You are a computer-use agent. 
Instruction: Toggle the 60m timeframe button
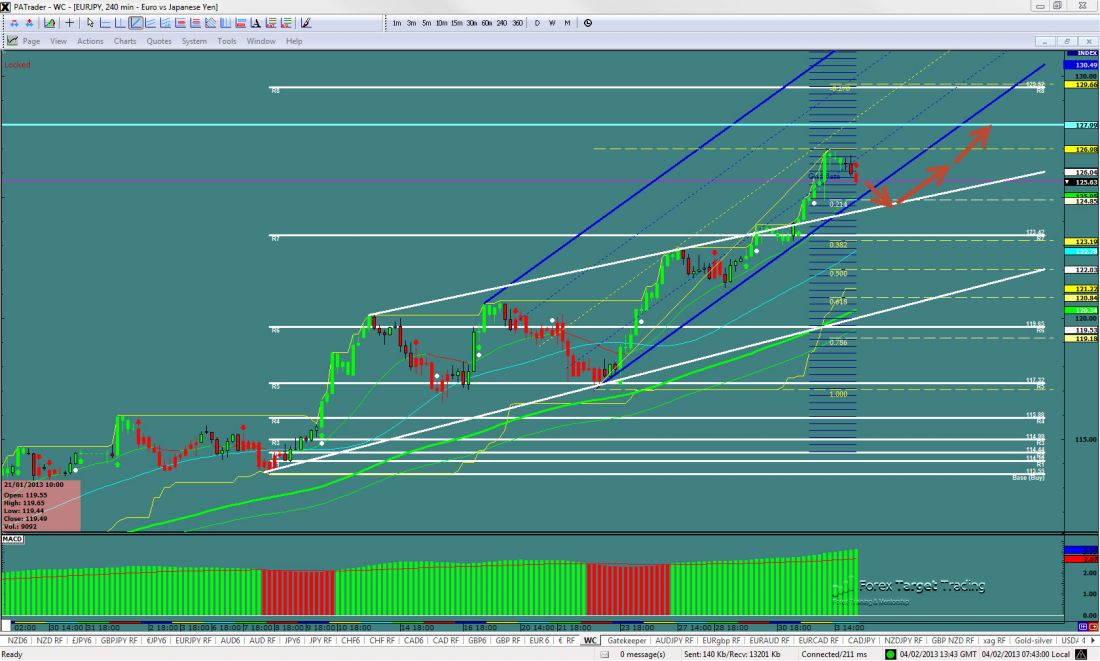486,22
